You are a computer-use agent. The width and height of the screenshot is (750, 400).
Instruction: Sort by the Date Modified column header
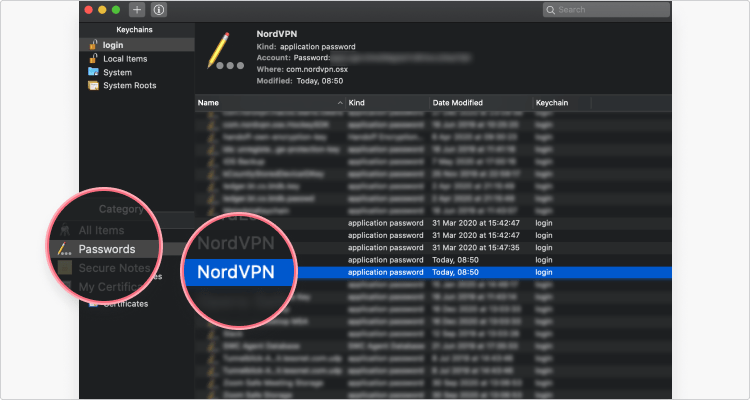coord(481,103)
